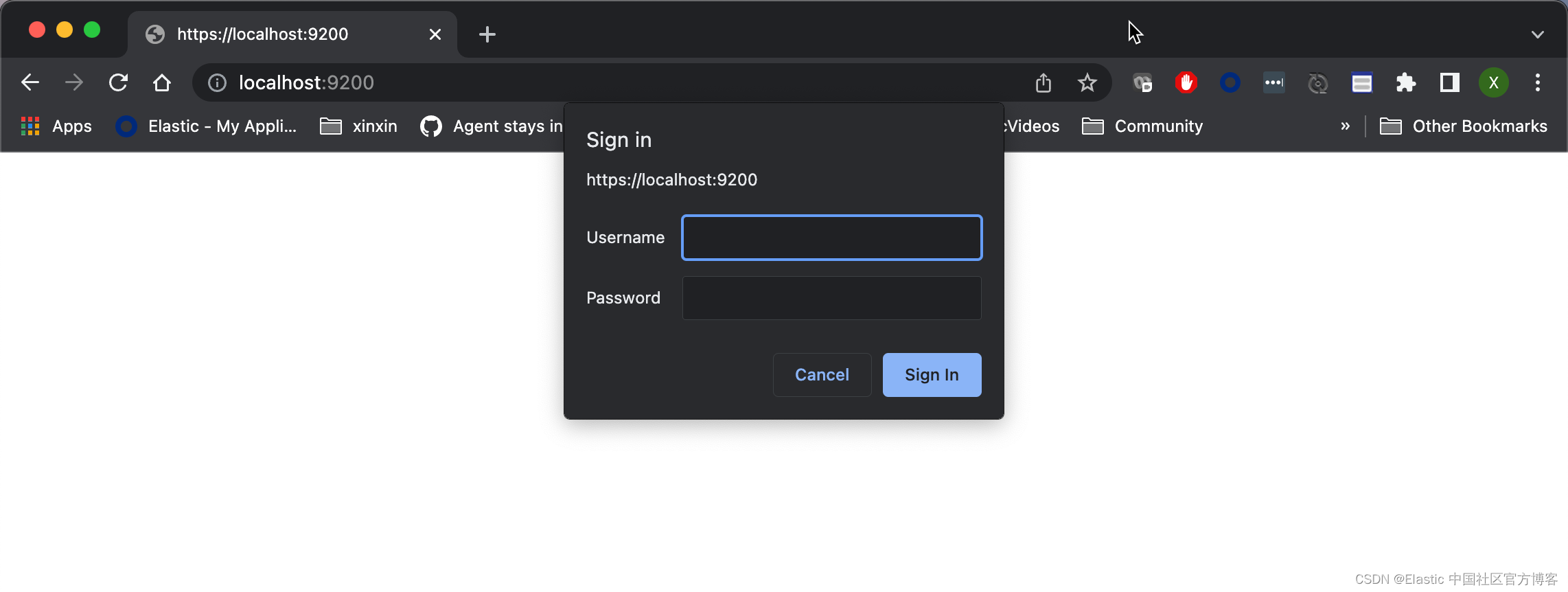Viewport: 1568px width, 592px height.
Task: Expand the hidden bookmarks chevron
Action: (x=1345, y=126)
